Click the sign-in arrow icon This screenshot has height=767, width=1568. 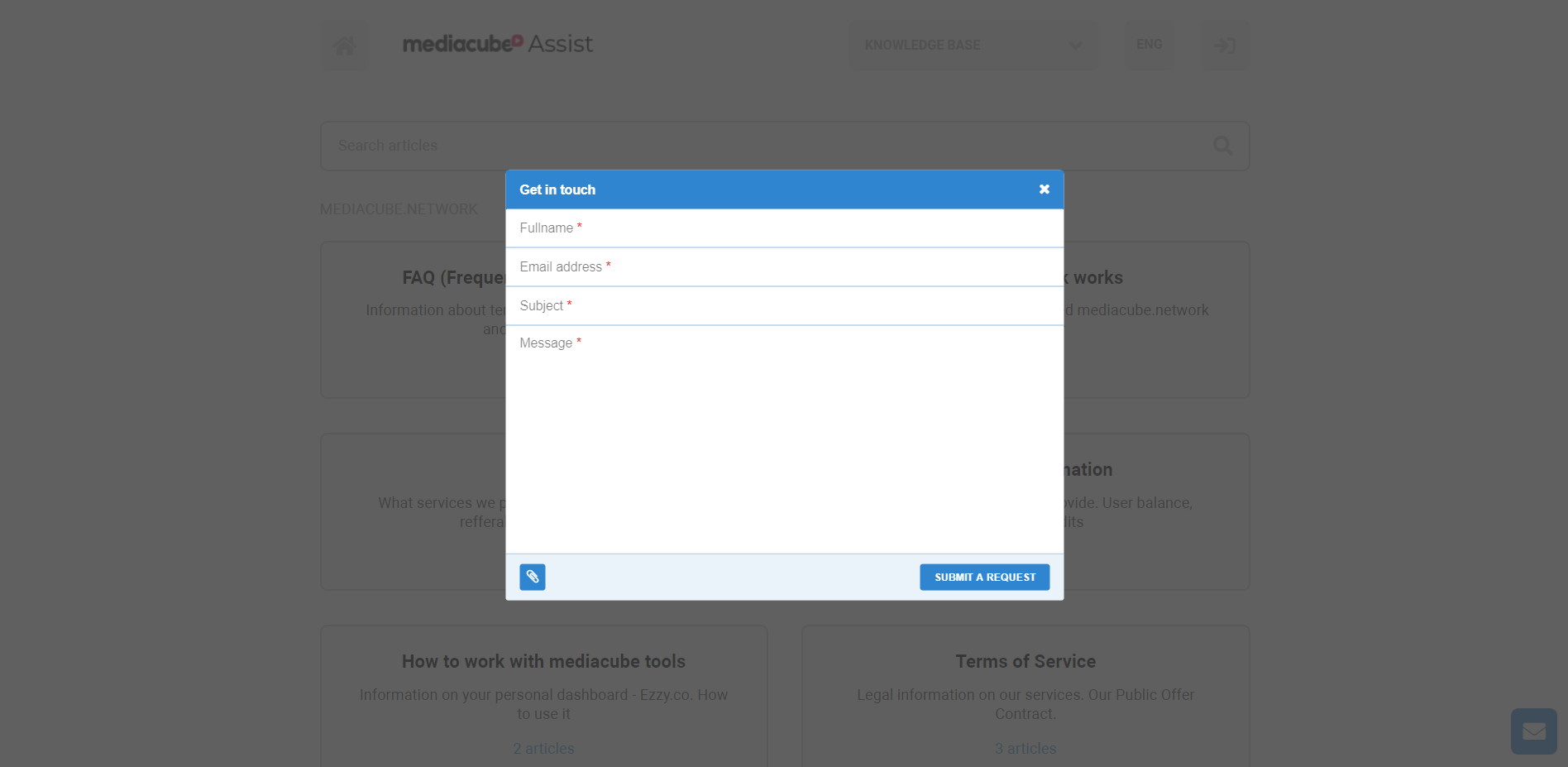[x=1224, y=45]
